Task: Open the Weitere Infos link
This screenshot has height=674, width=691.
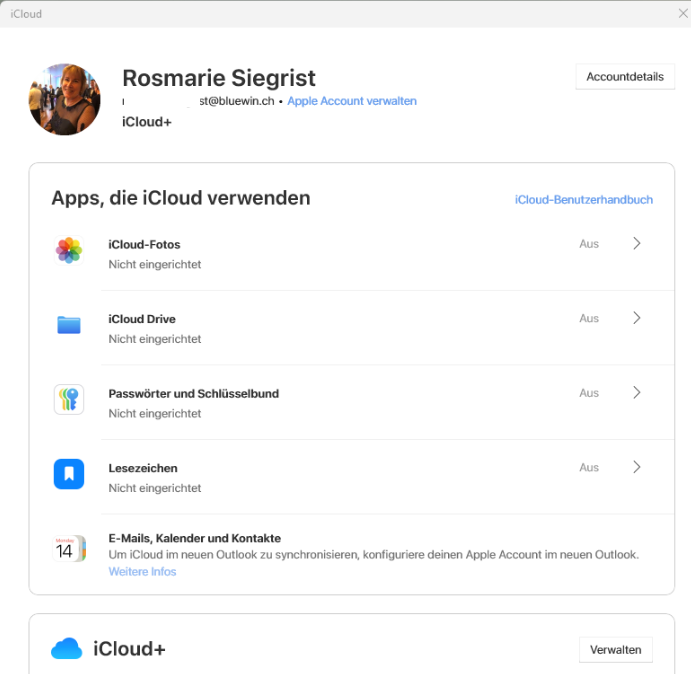Action: [x=142, y=571]
